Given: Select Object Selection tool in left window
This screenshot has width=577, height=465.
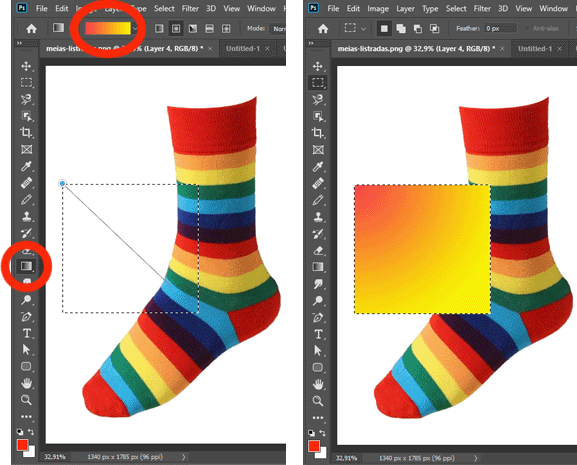Looking at the screenshot, I should tap(26, 116).
